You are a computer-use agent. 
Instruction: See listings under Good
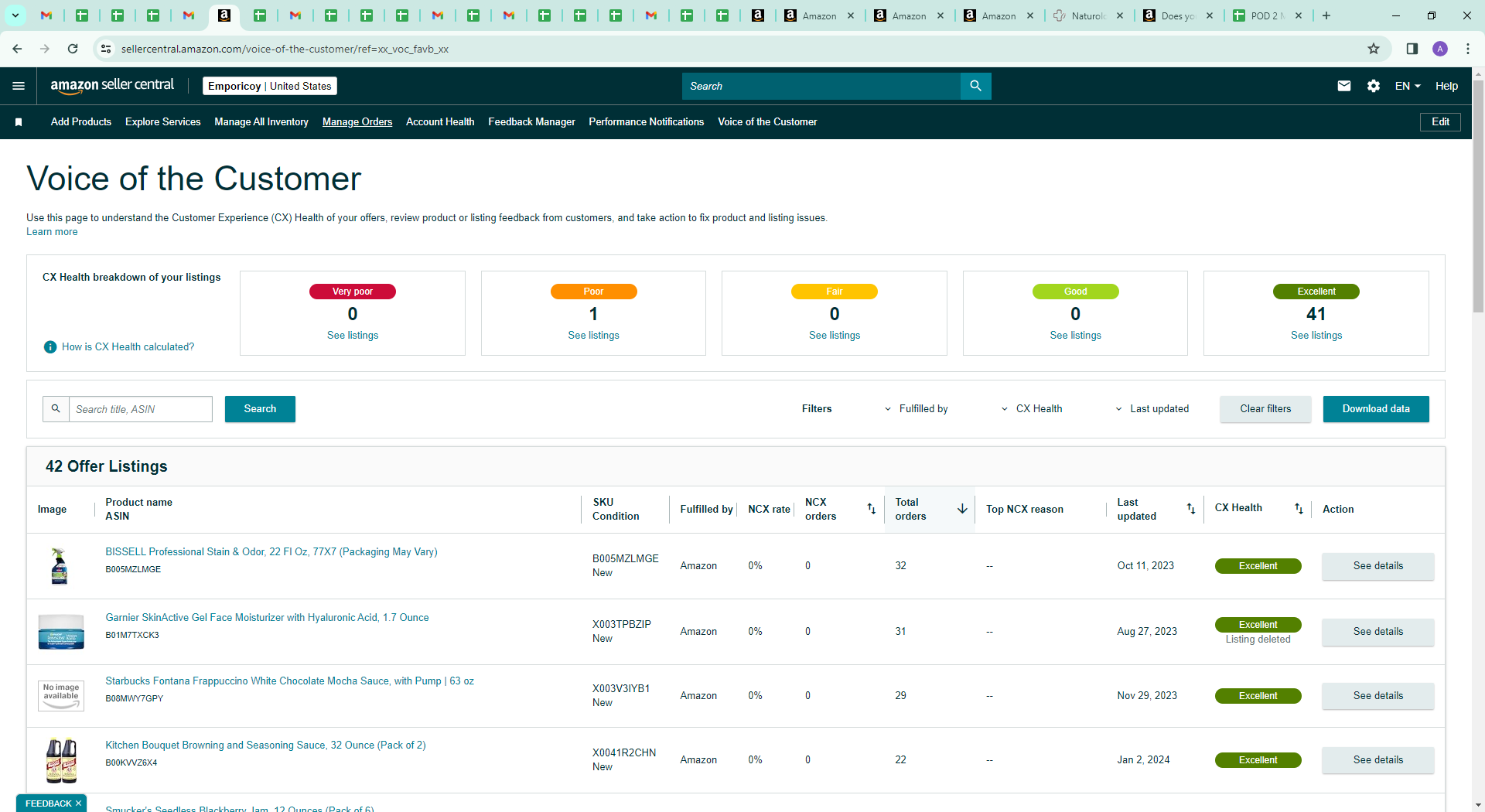click(x=1075, y=336)
